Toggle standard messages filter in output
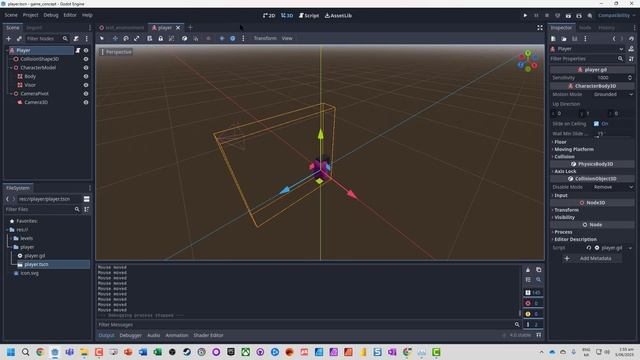This screenshot has width=640, height=360. [533, 293]
